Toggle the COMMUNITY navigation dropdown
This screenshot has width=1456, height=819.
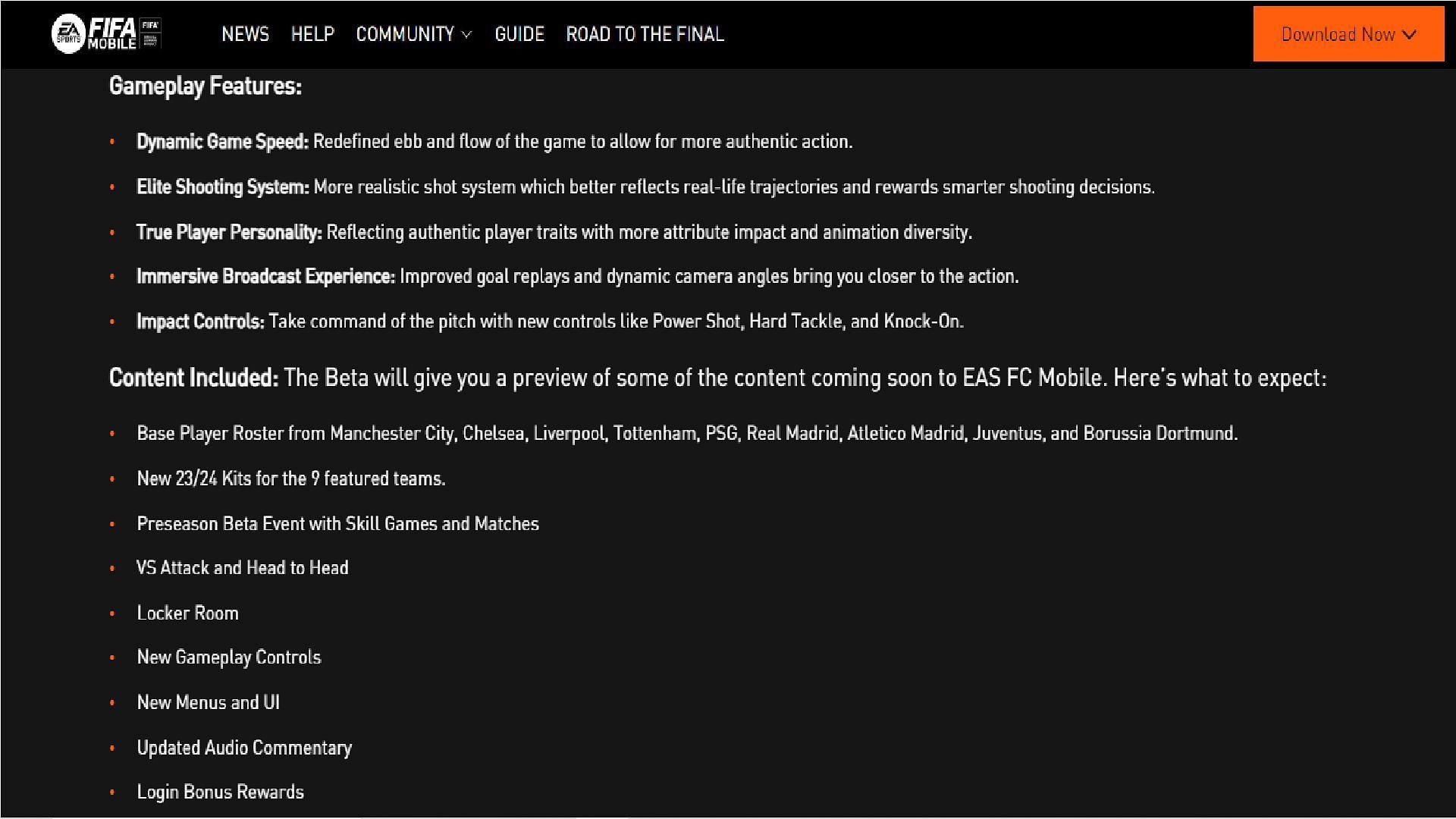(x=414, y=33)
